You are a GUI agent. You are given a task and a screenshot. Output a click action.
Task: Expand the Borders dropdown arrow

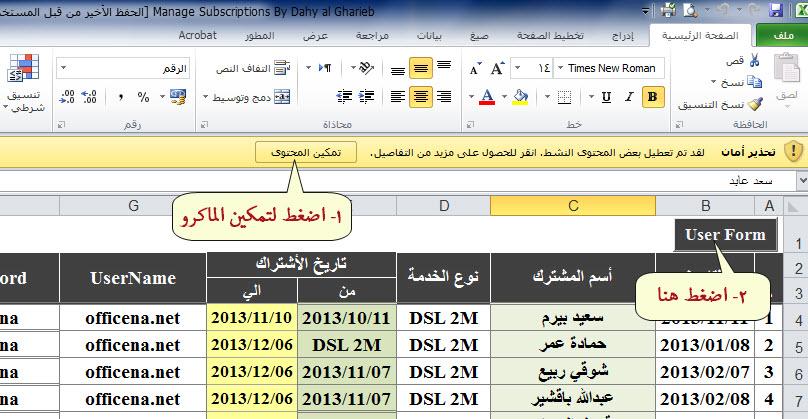547,97
